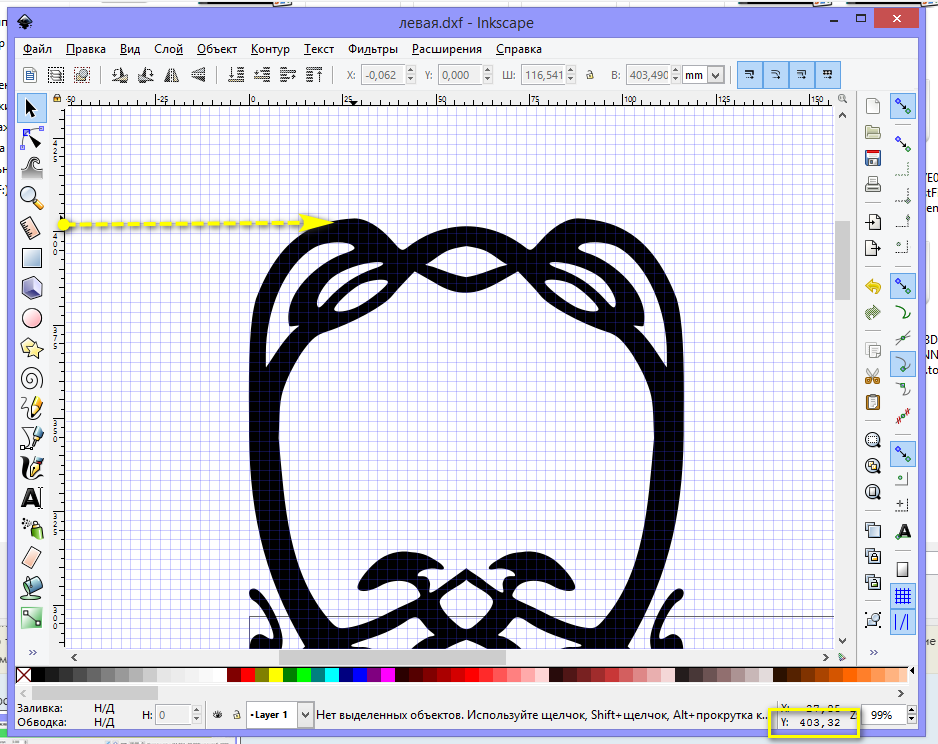Toggle snap to grids
This screenshot has height=744, width=938.
click(x=903, y=596)
